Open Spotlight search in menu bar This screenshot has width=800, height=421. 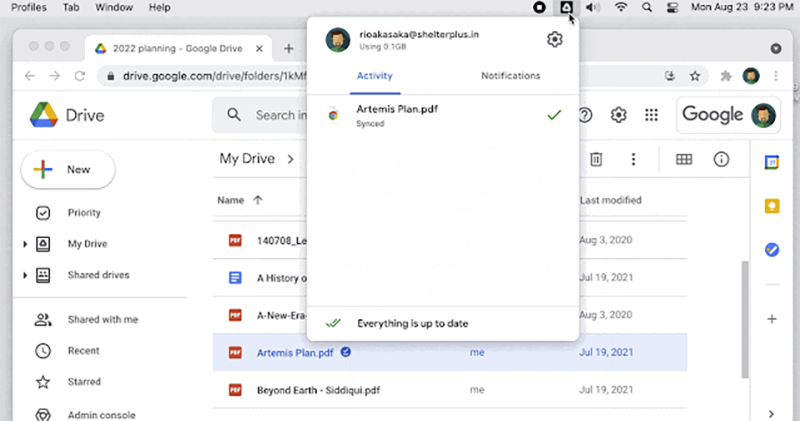click(x=646, y=7)
